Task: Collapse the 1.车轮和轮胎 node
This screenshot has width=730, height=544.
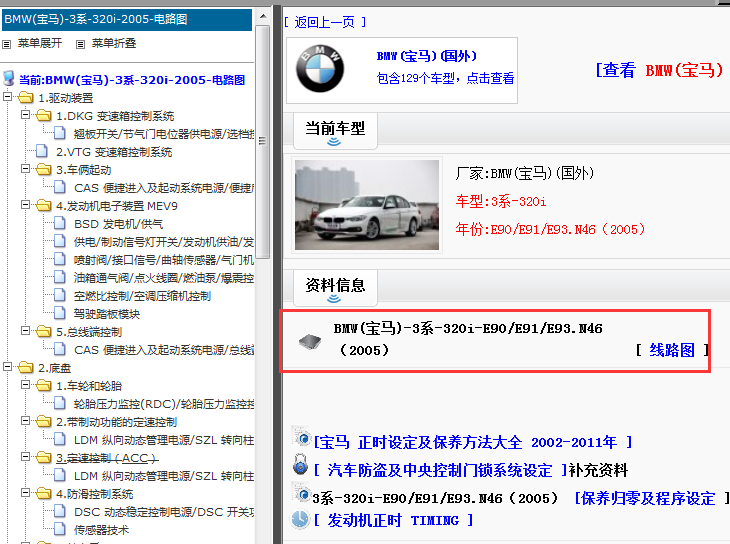Action: (26, 385)
